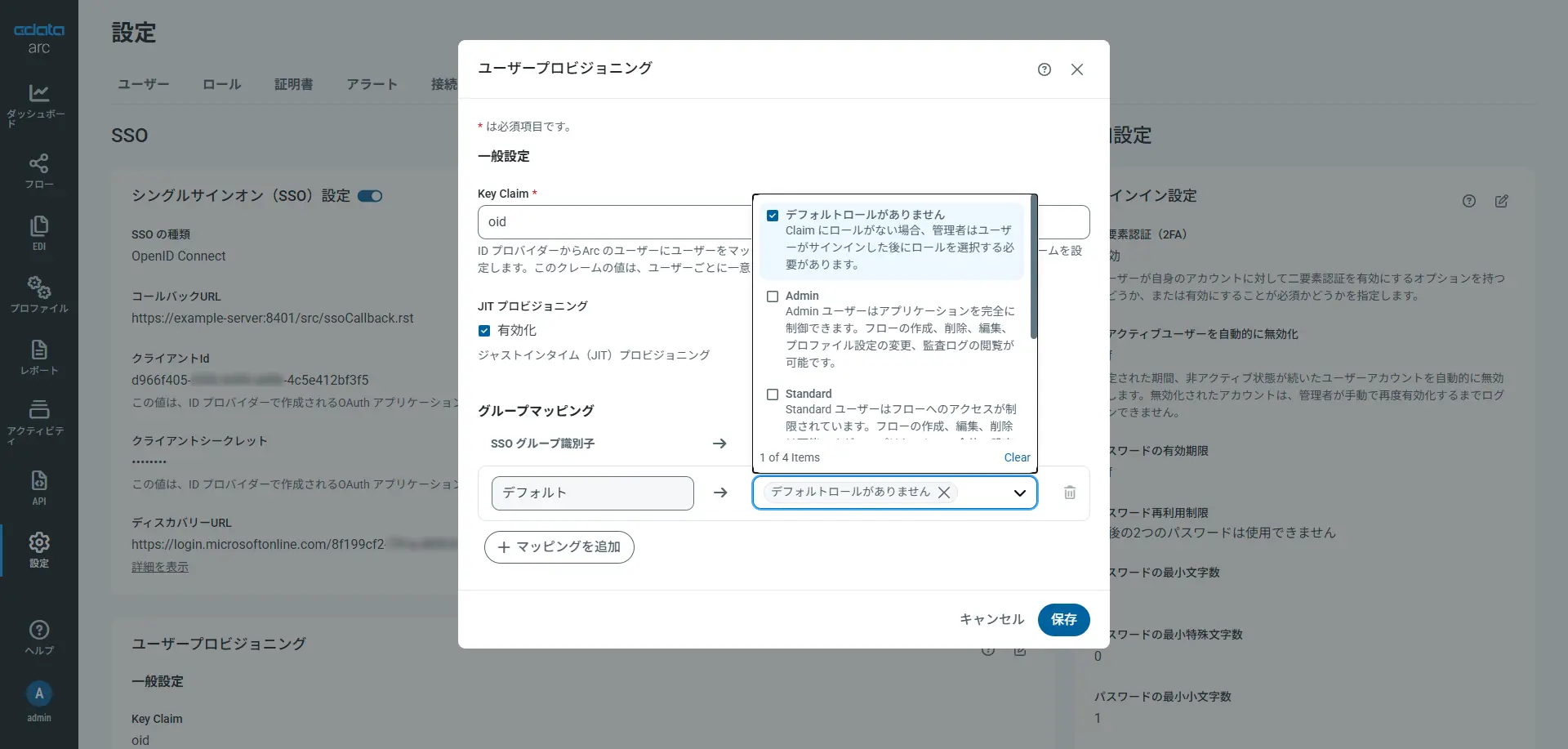Switch to the ロール tab

coord(222,84)
